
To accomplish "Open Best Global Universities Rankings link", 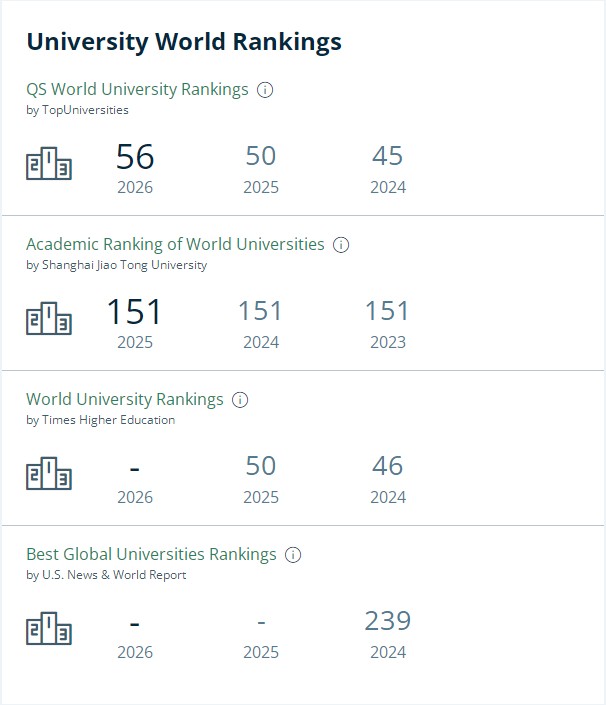I will (151, 554).
